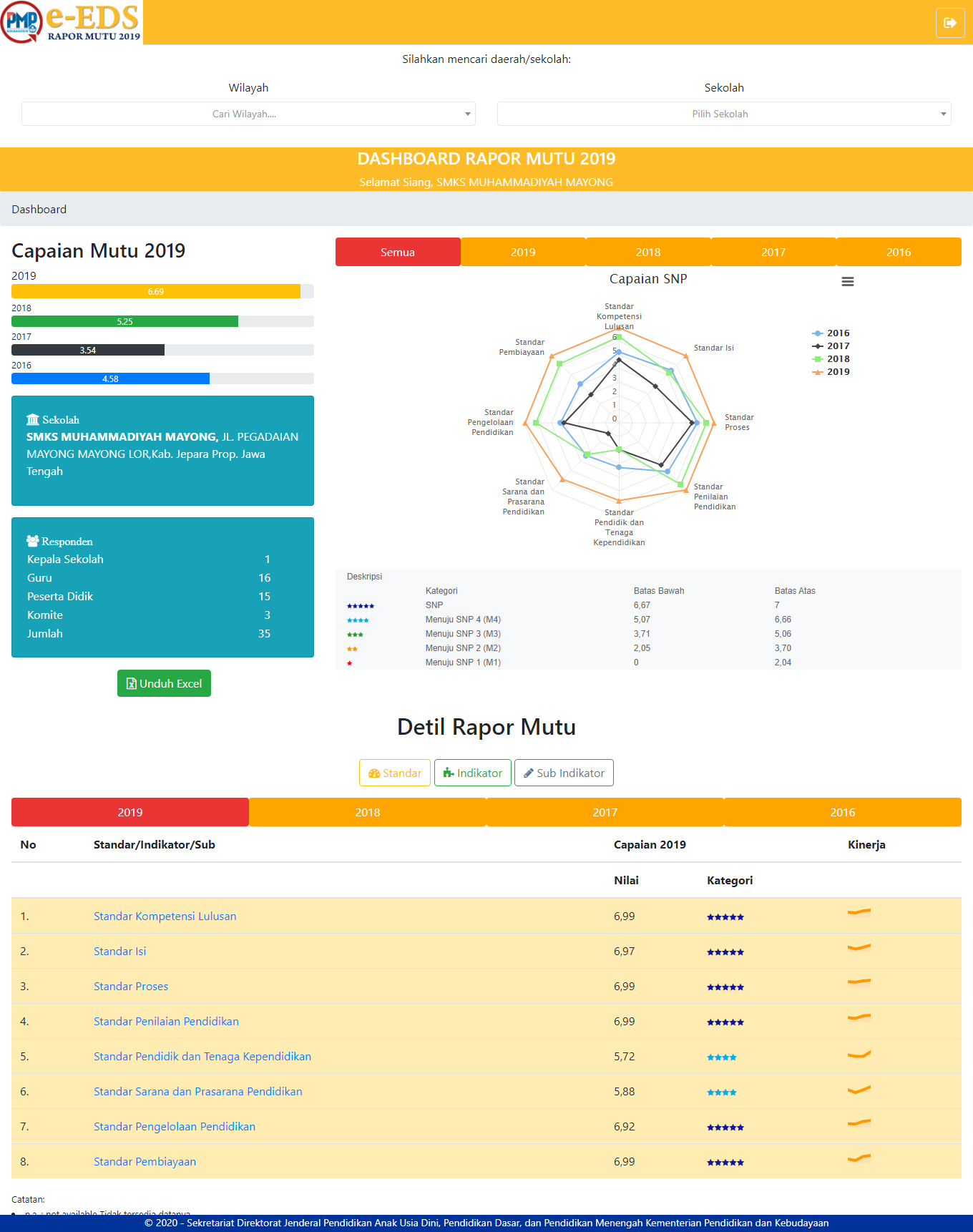Open Standar Pendidik dan Tenaga Kependidikan link
This screenshot has width=973, height=1232.
pyautogui.click(x=202, y=1057)
